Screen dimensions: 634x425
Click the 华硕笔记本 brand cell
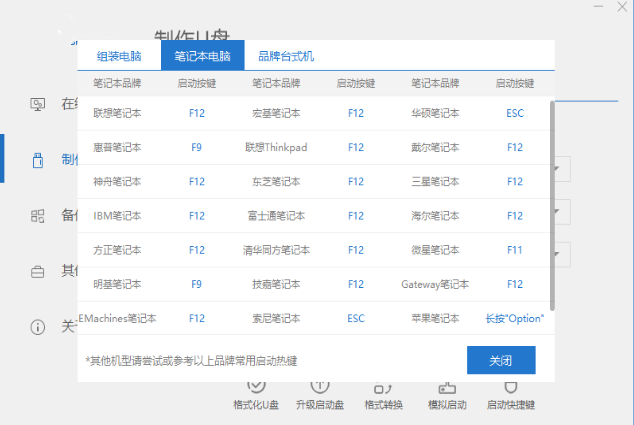tap(435, 113)
